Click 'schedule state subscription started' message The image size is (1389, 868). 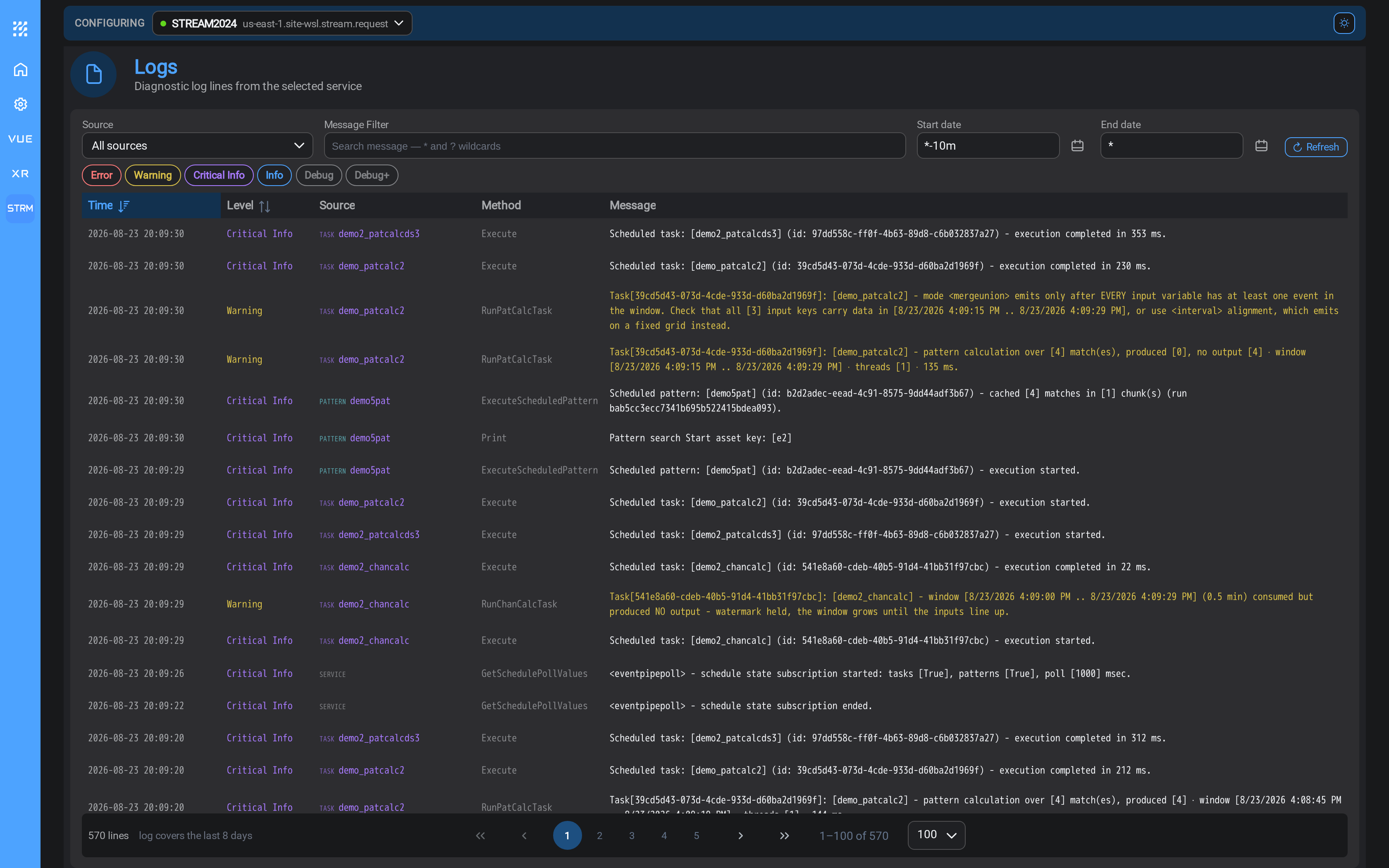point(869,673)
